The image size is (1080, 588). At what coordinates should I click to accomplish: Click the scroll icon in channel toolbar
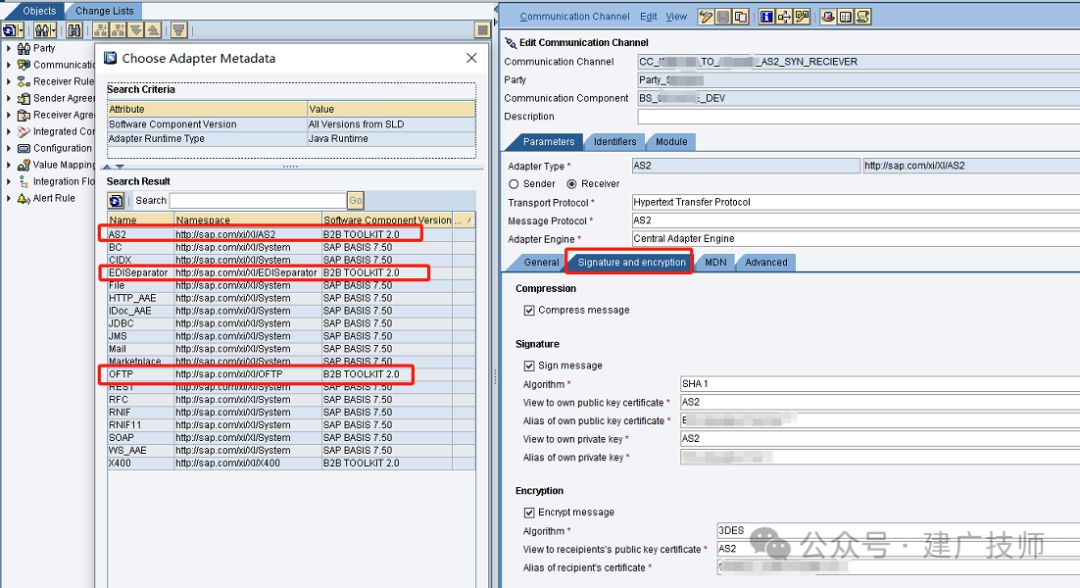pyautogui.click(x=864, y=17)
